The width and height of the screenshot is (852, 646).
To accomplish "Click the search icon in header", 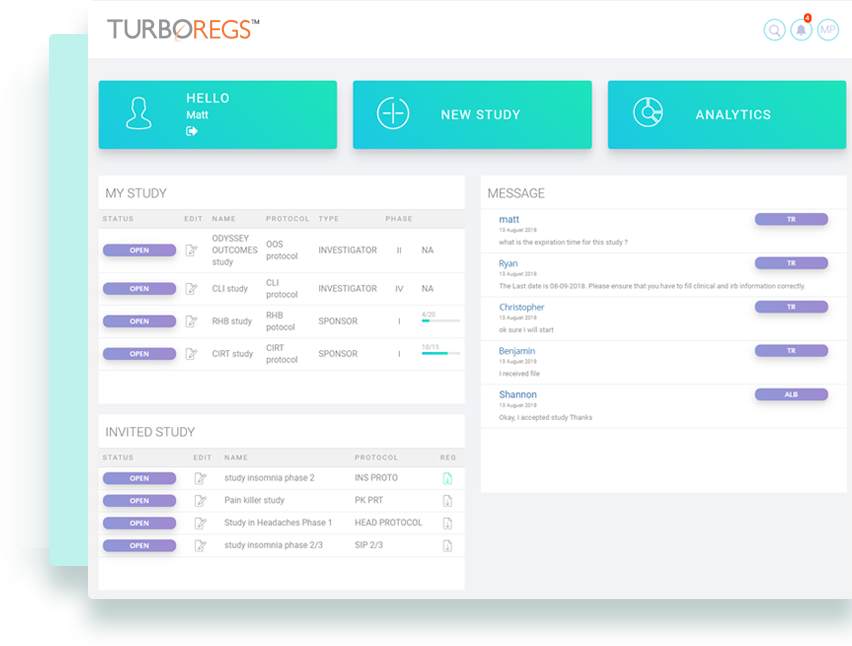I will click(x=774, y=30).
